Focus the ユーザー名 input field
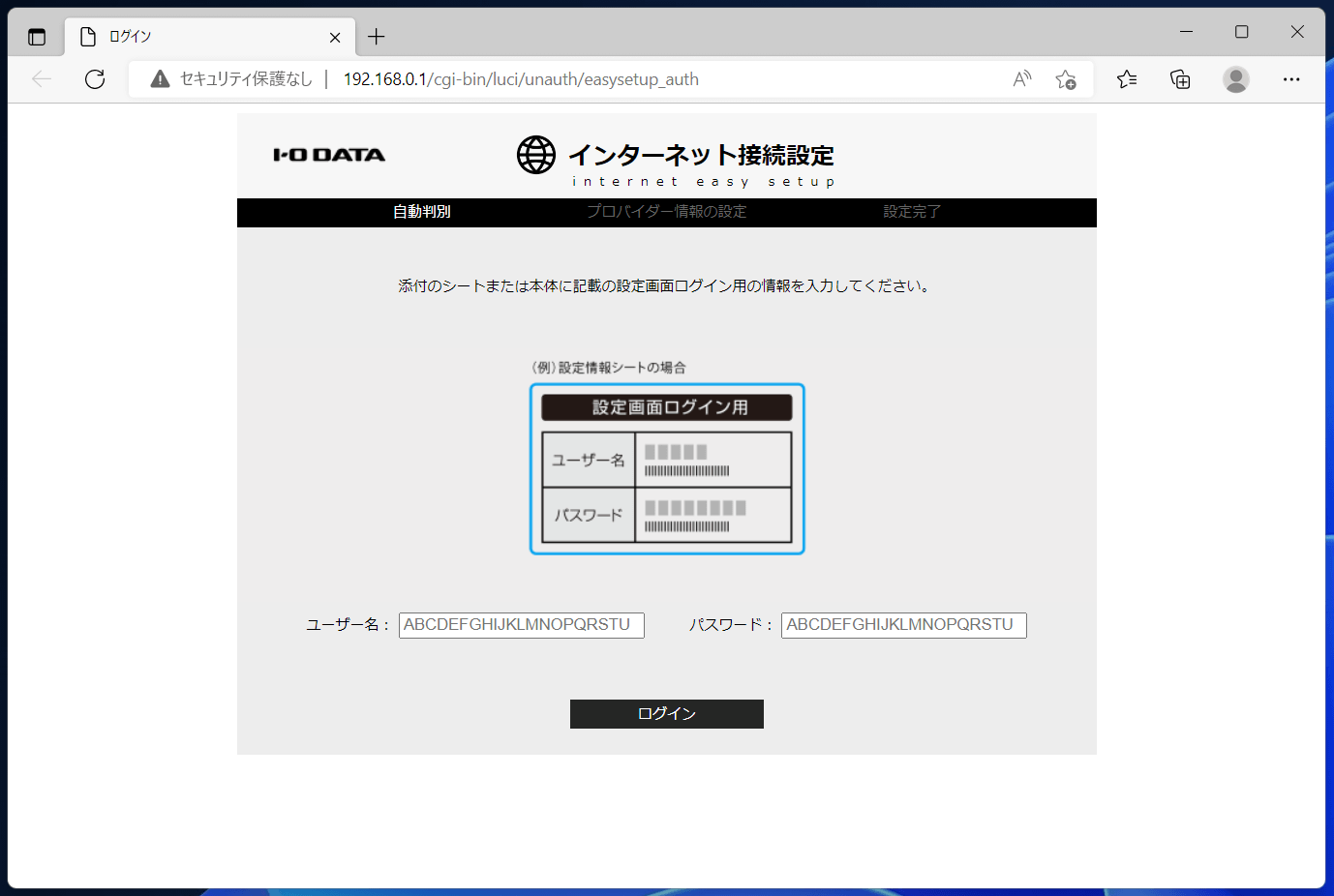Viewport: 1334px width, 896px height. point(521,625)
